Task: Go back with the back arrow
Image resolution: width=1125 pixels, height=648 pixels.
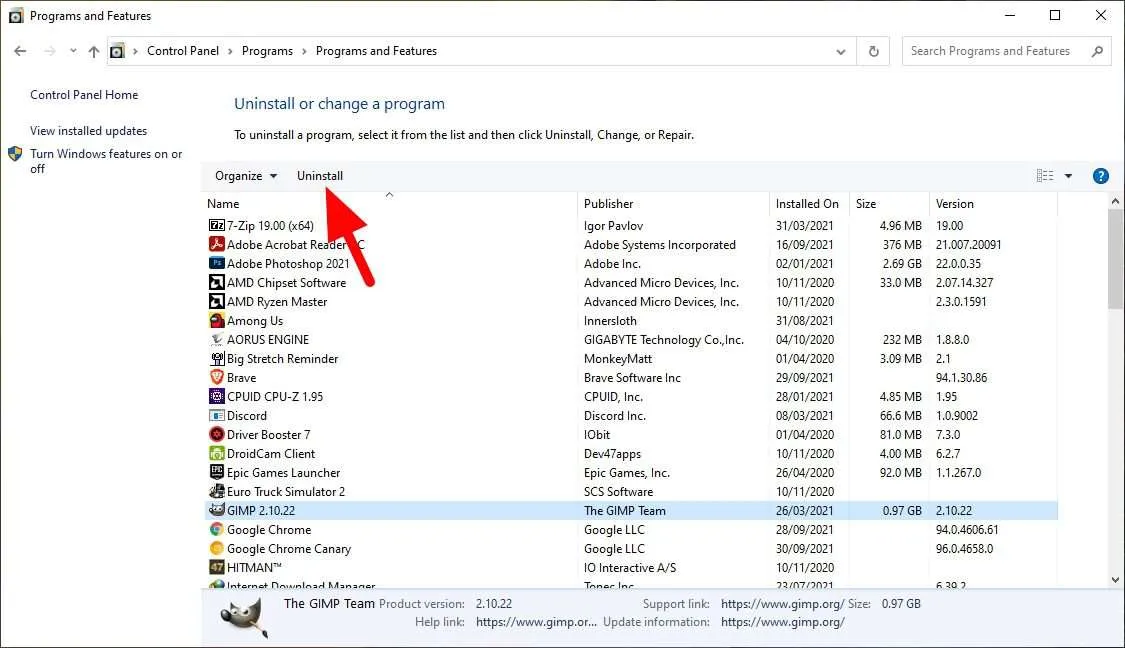Action: point(20,51)
